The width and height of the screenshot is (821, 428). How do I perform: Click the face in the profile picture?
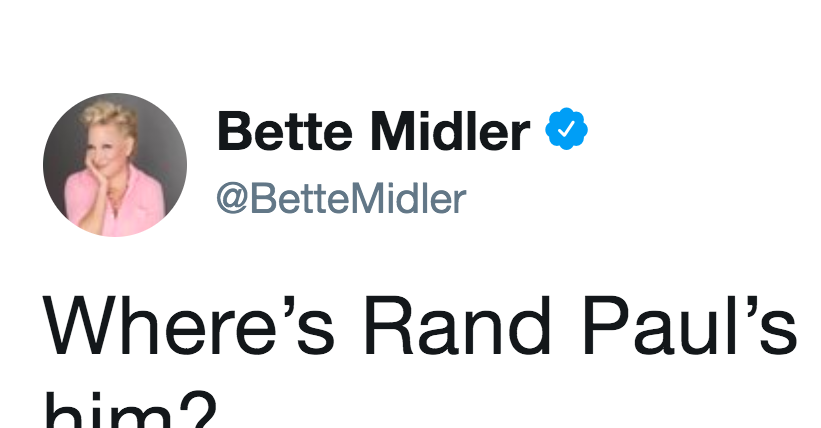(103, 150)
